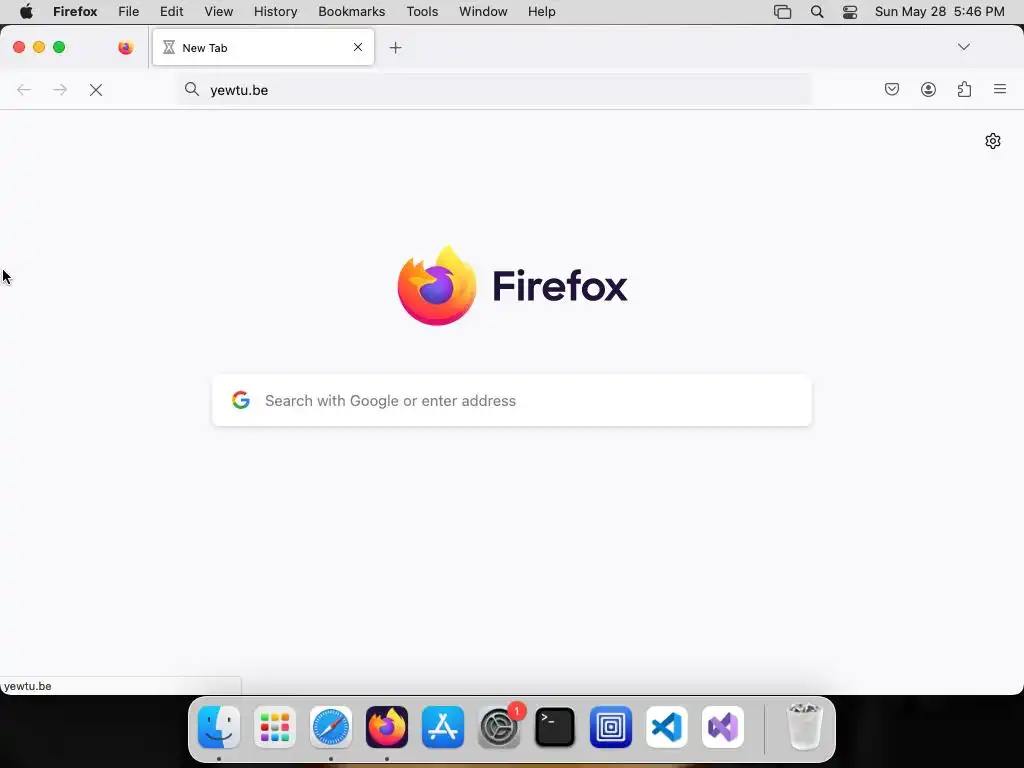The height and width of the screenshot is (768, 1024).
Task: Click the screen mirroring menu bar icon
Action: click(782, 12)
